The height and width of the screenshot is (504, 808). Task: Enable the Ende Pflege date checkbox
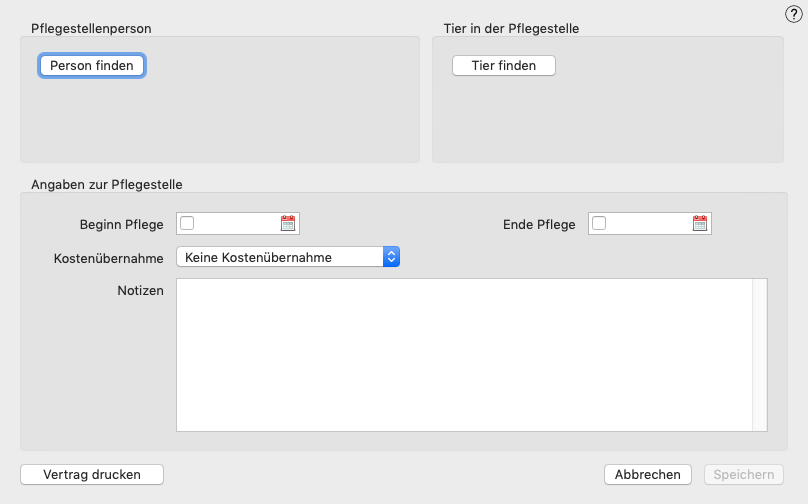(599, 223)
